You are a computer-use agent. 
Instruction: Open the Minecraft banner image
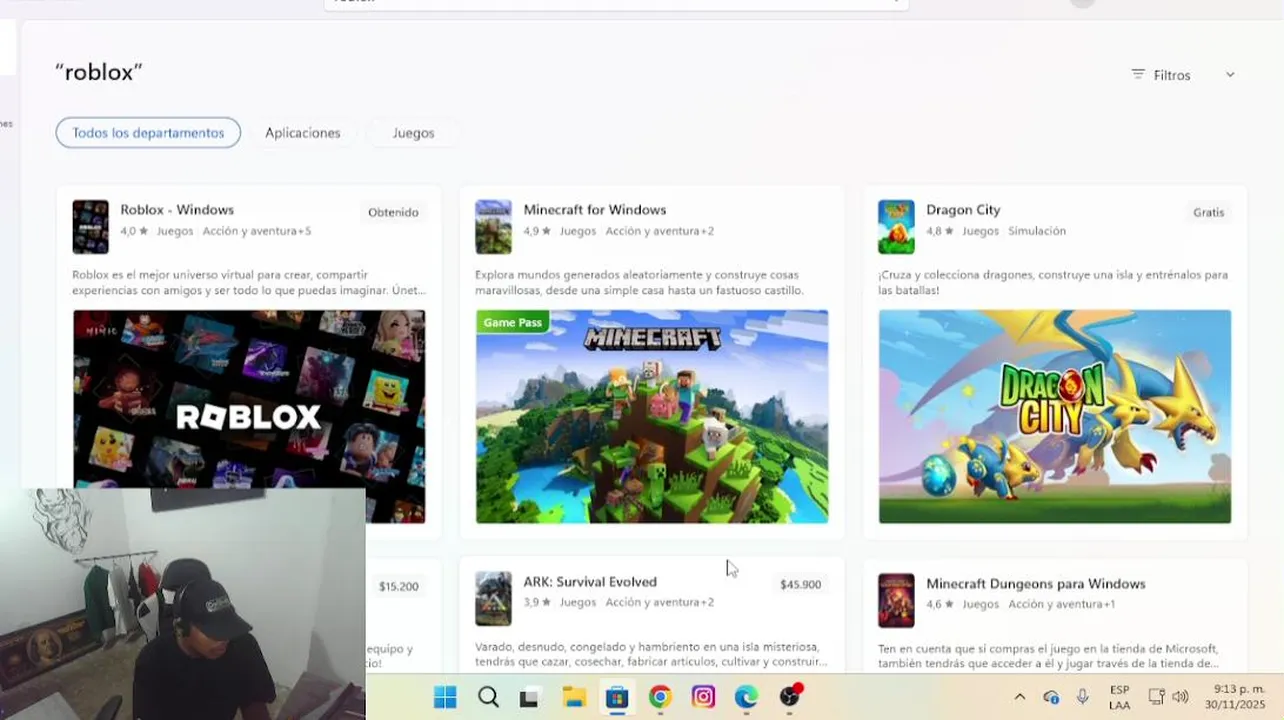coord(652,416)
